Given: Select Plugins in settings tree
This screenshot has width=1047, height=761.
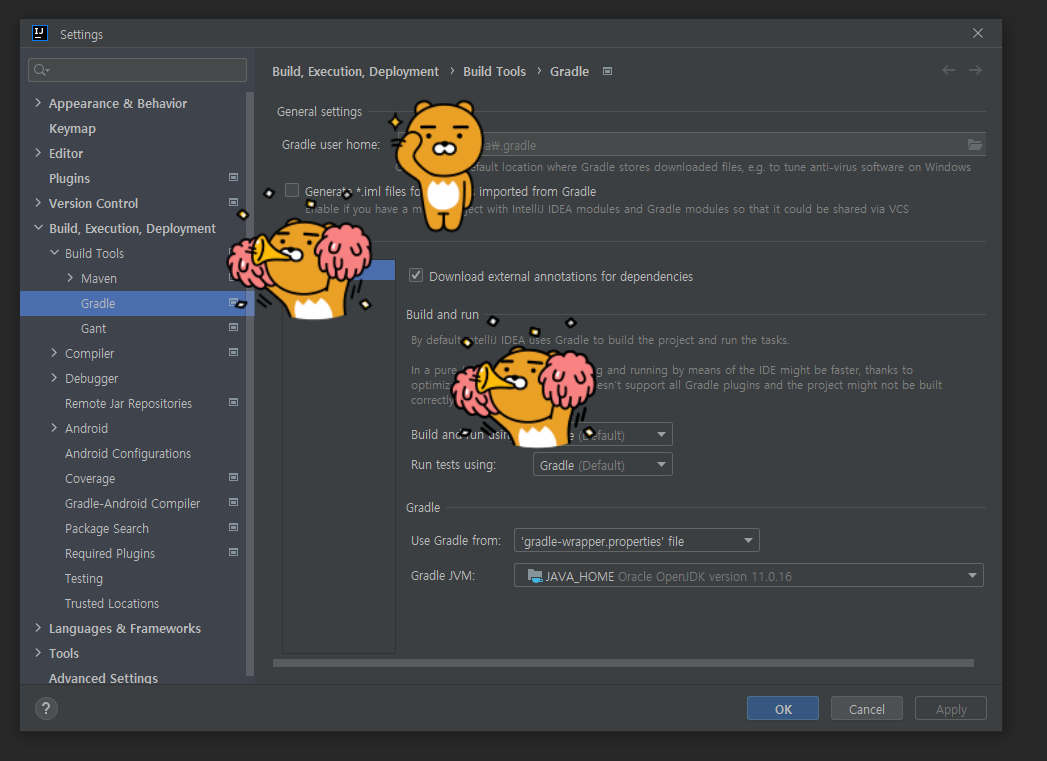Looking at the screenshot, I should pos(69,178).
